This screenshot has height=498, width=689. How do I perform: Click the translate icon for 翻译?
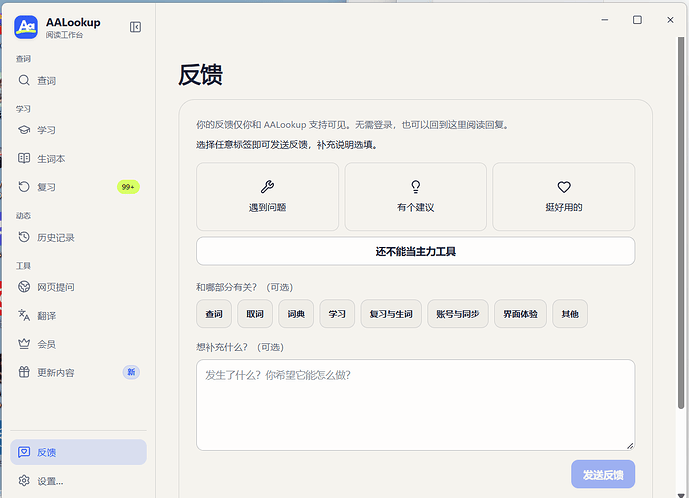point(24,315)
